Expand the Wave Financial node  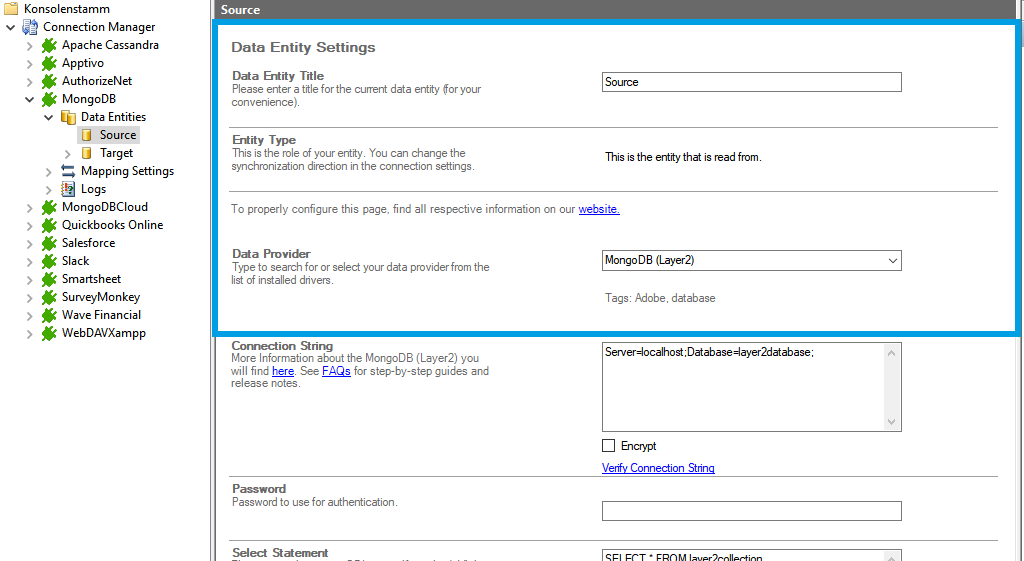click(x=29, y=315)
